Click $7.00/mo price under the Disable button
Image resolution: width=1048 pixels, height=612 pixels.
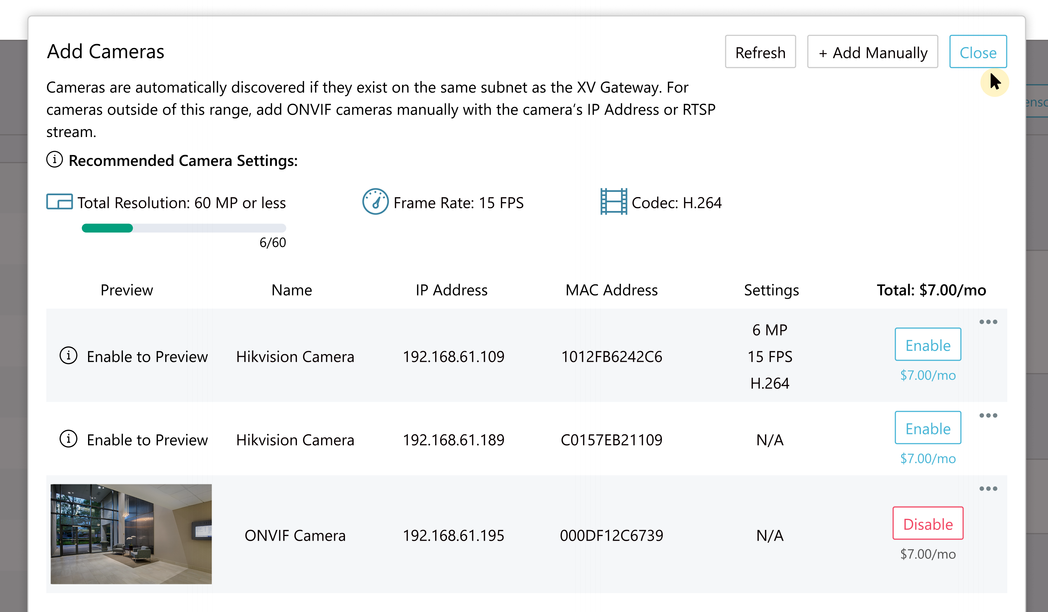coord(928,554)
